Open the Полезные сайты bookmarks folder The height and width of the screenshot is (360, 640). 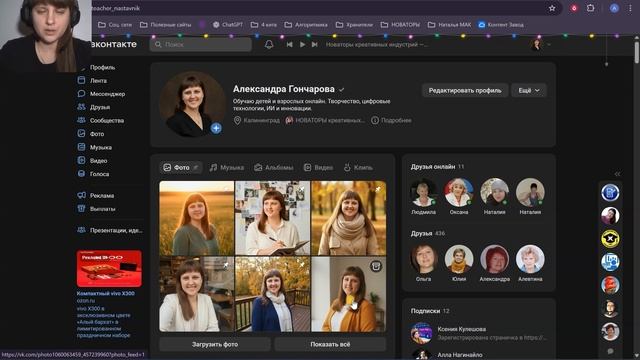pyautogui.click(x=166, y=24)
